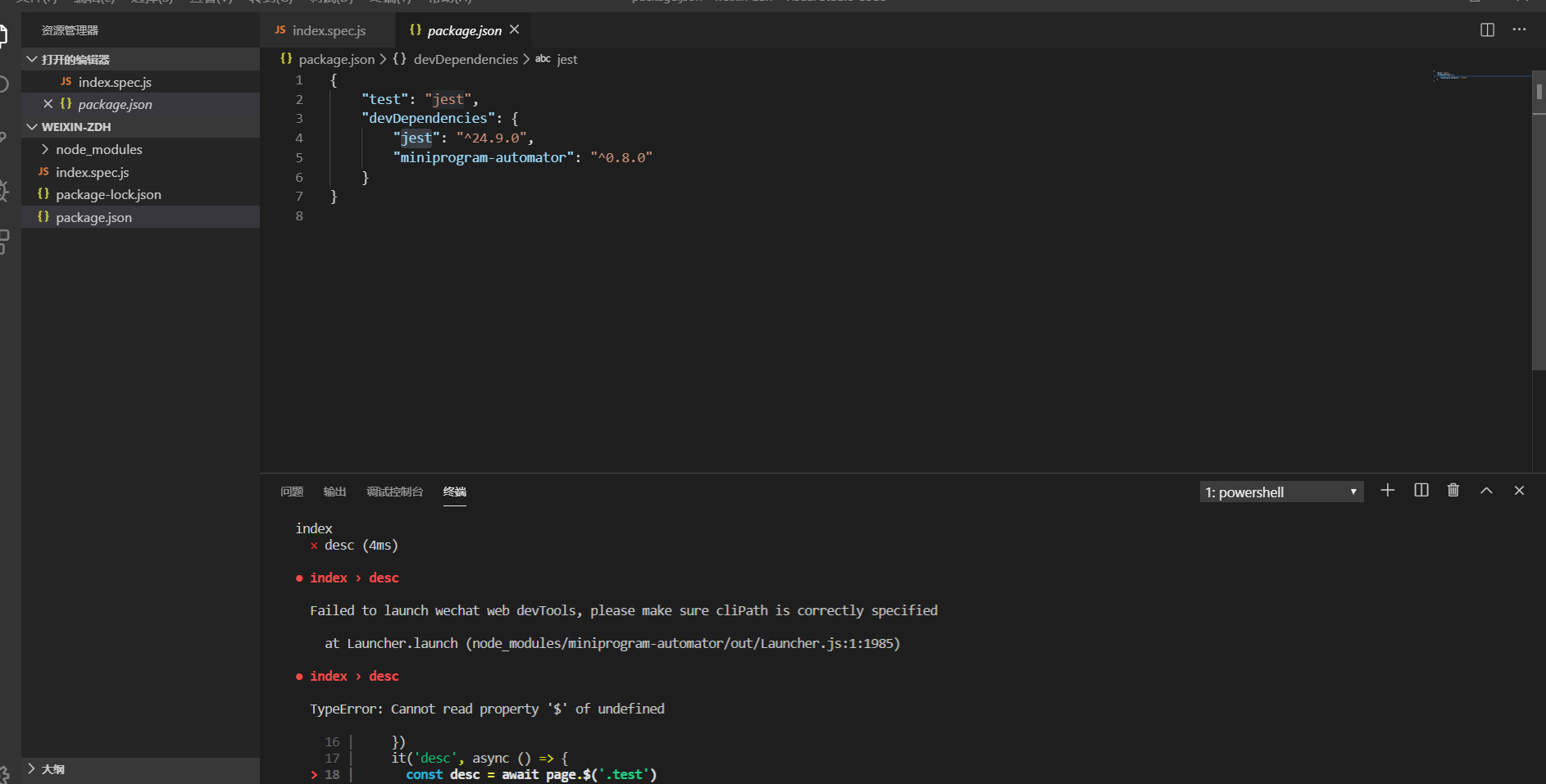Image resolution: width=1546 pixels, height=784 pixels.
Task: Create a new terminal with plus icon
Action: [1387, 491]
